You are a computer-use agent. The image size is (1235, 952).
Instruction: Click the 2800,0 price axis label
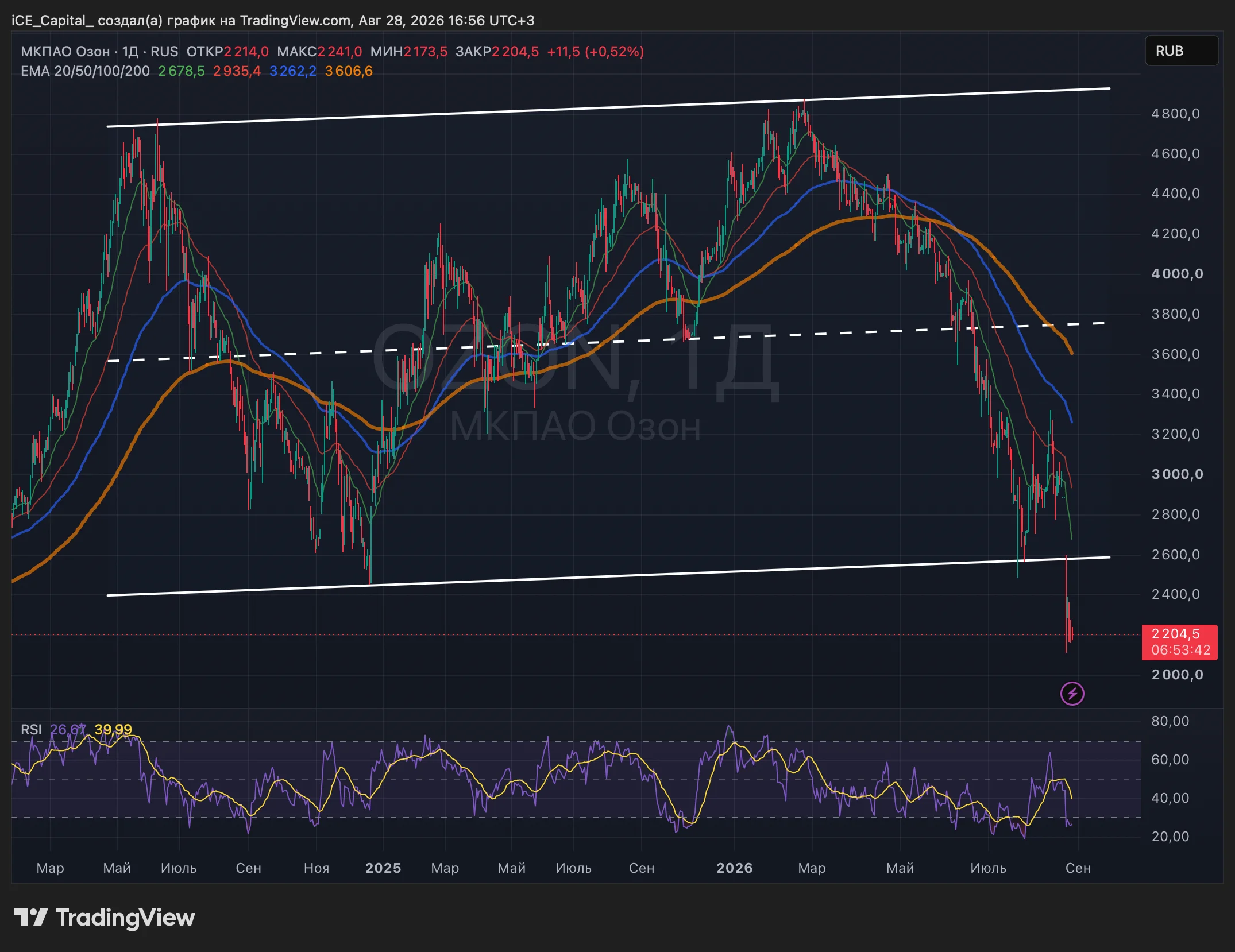[x=1175, y=514]
